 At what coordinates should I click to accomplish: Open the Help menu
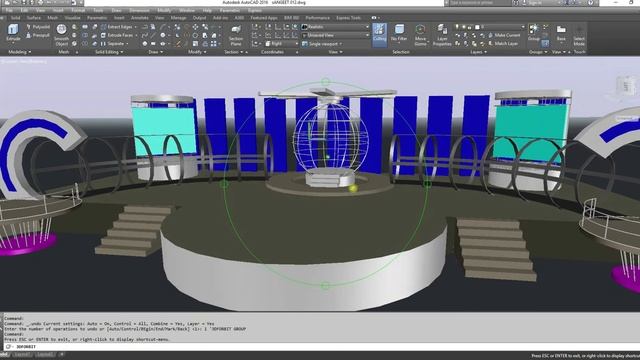coord(207,10)
